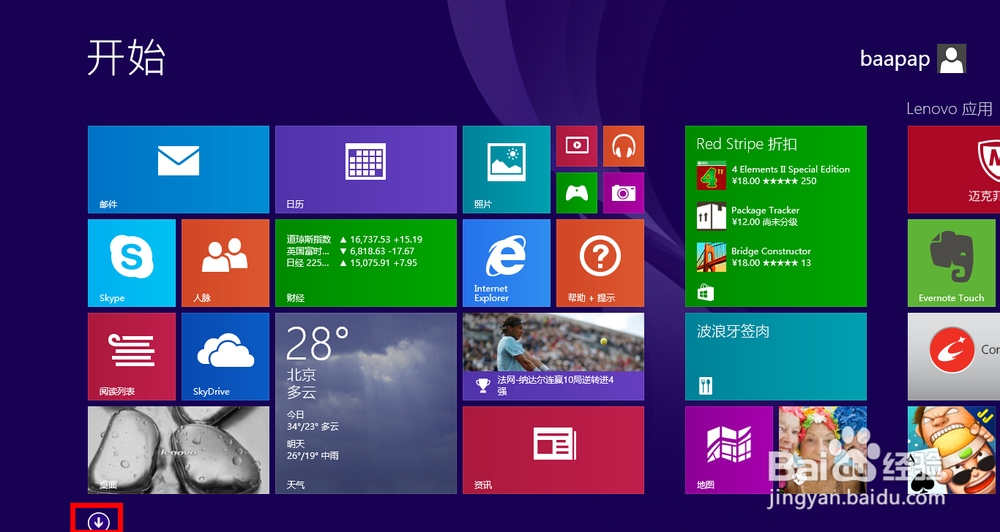Open the Weather (天气) tile showing 28°
1000x532 pixels.
click(365, 403)
